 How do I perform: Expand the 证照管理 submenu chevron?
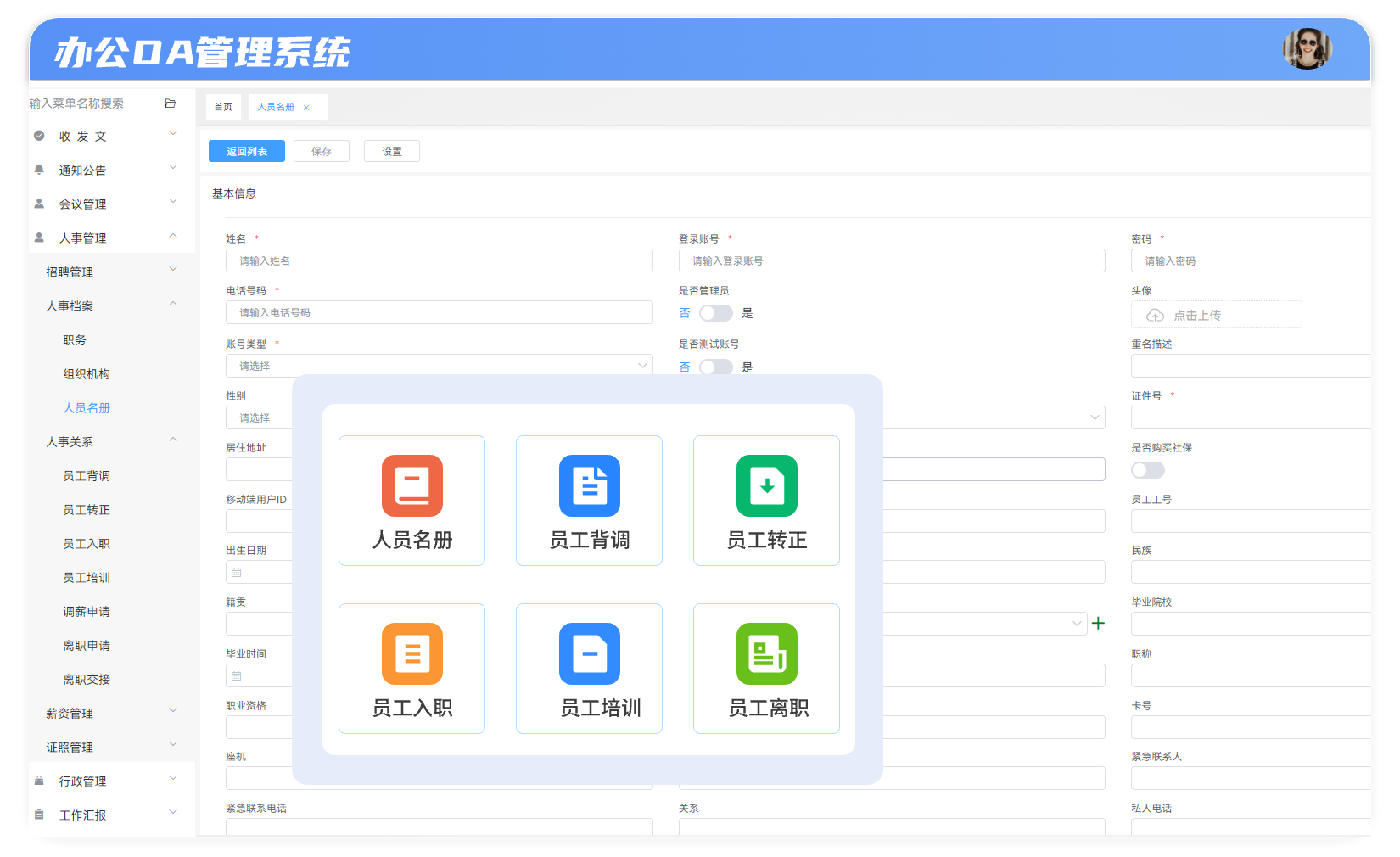click(173, 744)
